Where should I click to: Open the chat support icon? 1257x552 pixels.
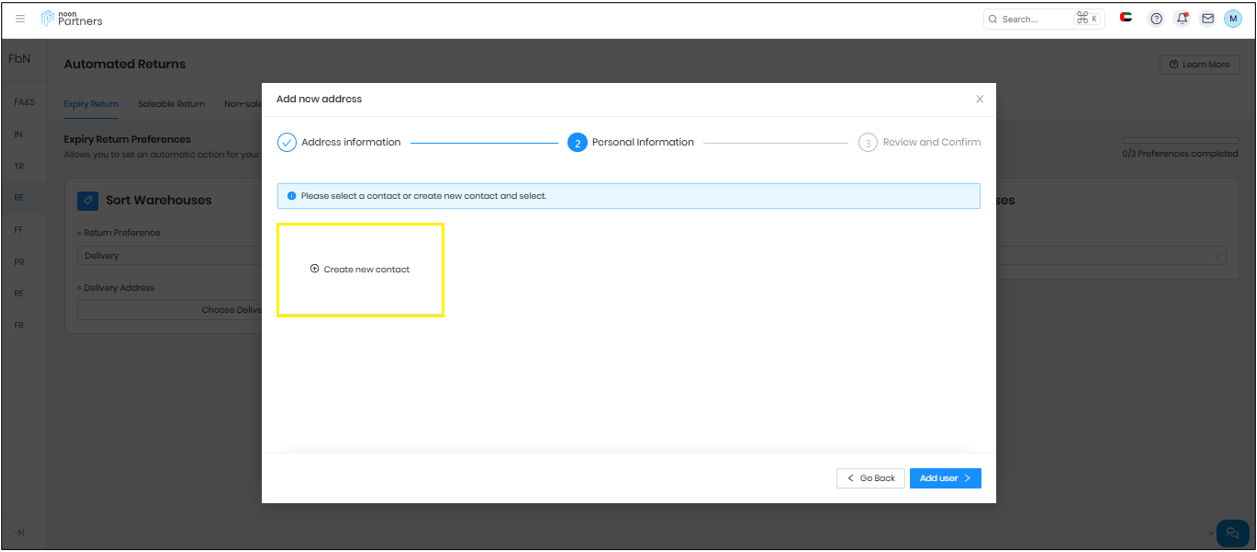1231,533
